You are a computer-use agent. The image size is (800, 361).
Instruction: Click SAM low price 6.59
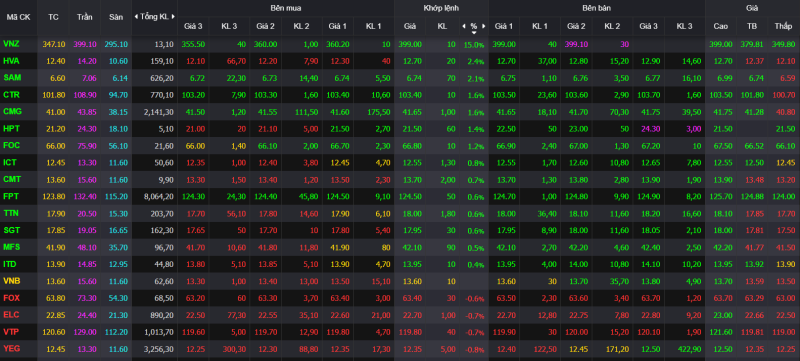(787, 78)
